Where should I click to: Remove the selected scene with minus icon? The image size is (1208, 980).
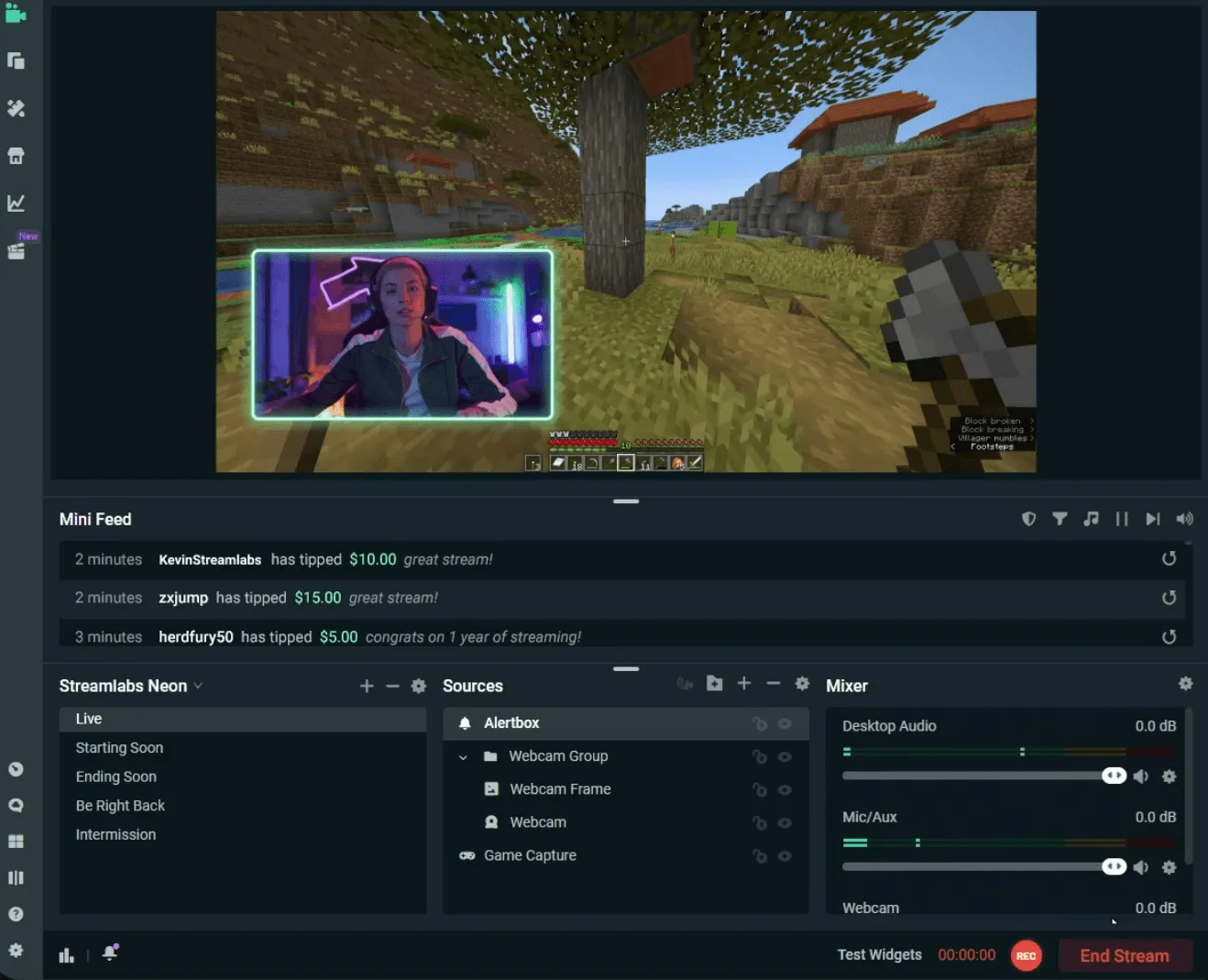(x=392, y=686)
